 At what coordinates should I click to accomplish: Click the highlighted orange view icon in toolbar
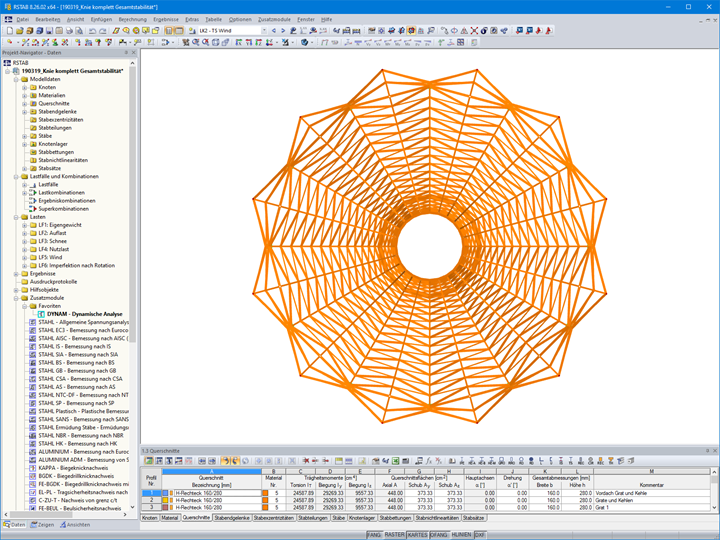tap(411, 31)
